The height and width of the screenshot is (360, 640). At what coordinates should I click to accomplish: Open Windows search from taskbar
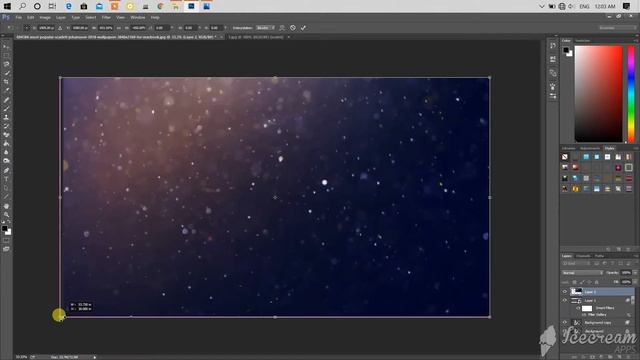point(22,6)
